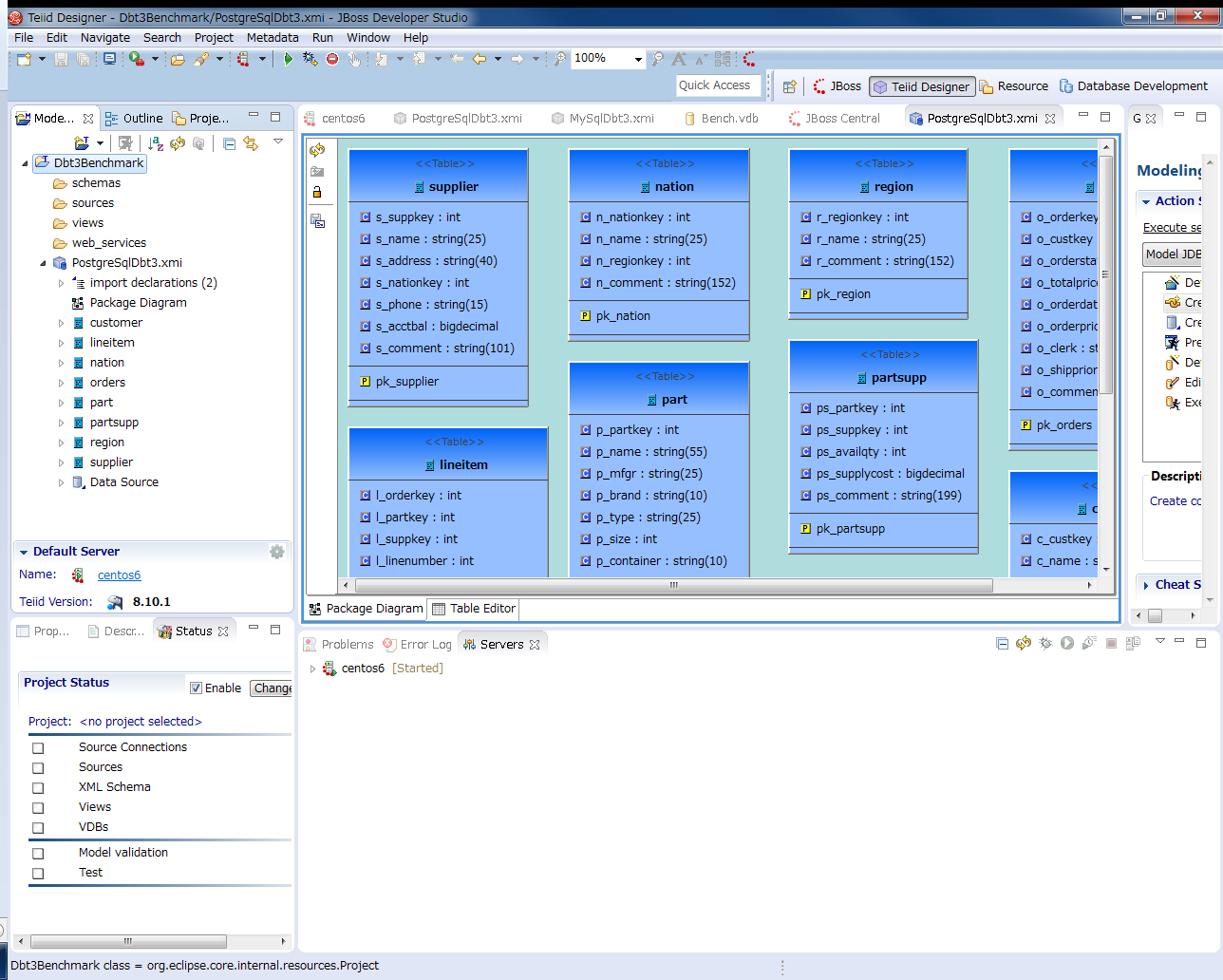Screen dimensions: 1223x980
Task: Click Servers view collapse-all icon
Action: point(1002,644)
